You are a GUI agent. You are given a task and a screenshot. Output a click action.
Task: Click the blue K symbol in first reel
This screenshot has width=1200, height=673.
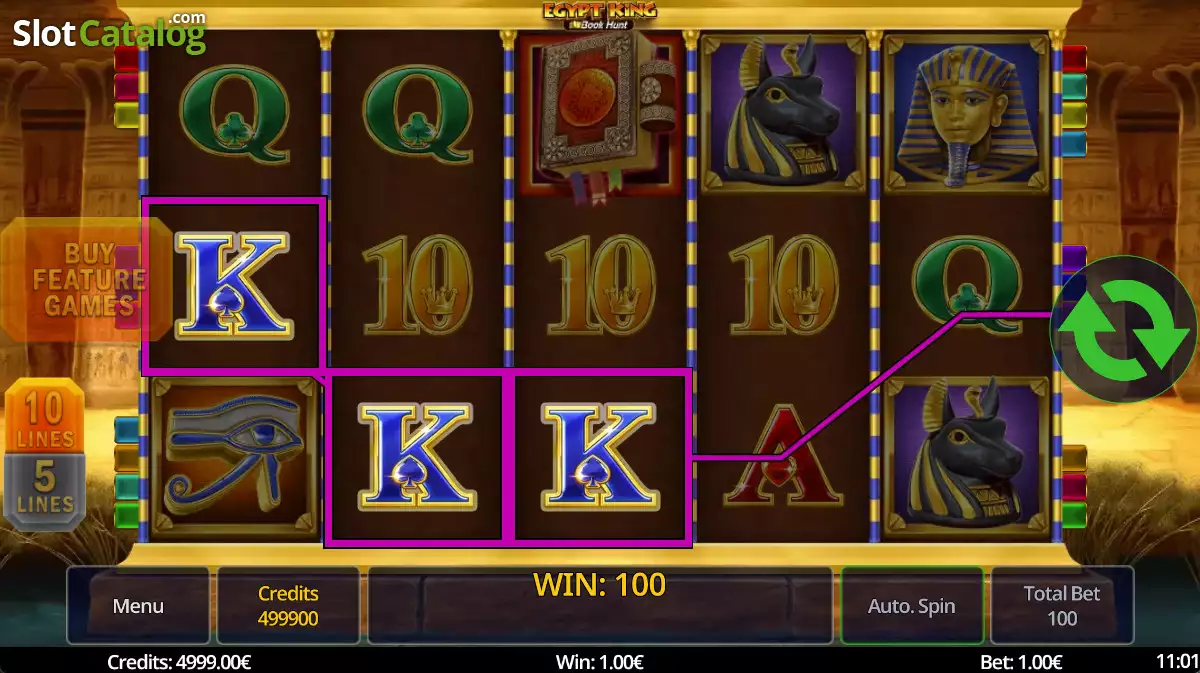pos(233,283)
